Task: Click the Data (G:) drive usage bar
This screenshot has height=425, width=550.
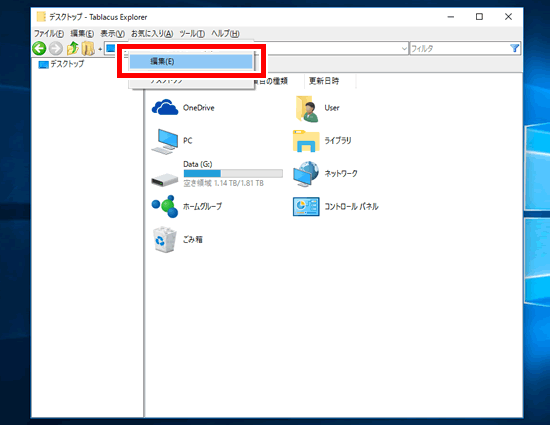Action: (233, 173)
